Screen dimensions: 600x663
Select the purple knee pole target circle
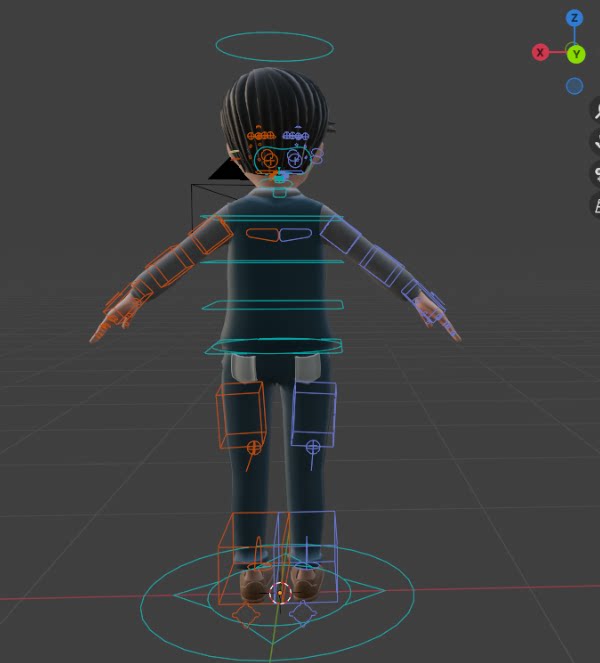tap(313, 447)
